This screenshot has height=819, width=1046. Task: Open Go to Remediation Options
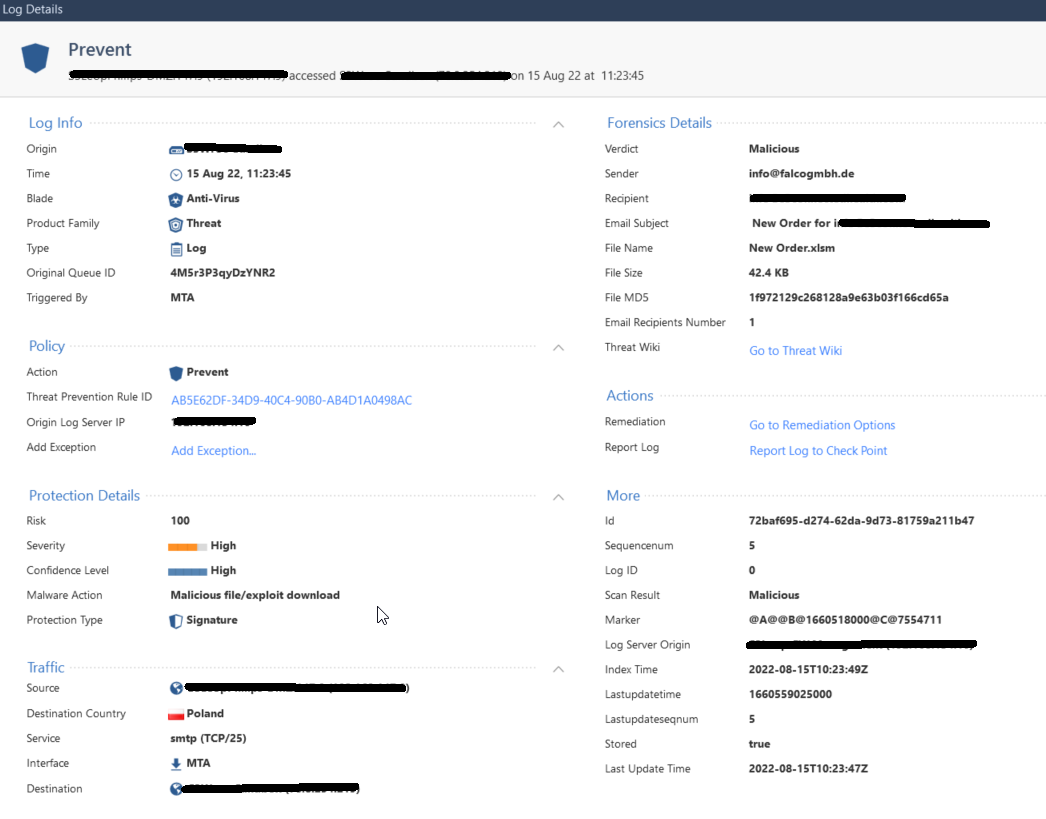coord(822,426)
